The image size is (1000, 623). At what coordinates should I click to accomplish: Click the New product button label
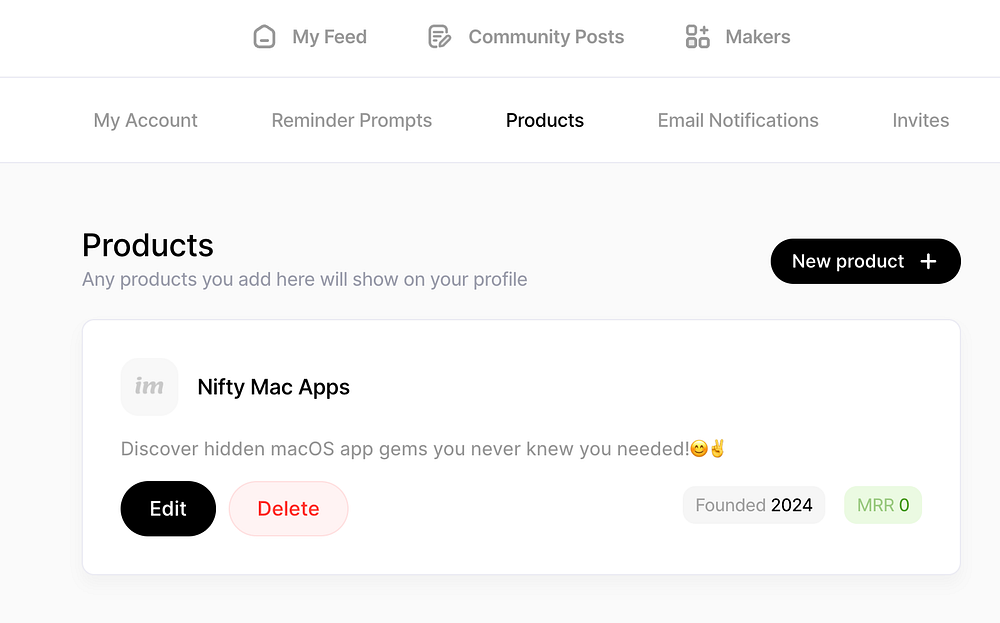click(847, 261)
